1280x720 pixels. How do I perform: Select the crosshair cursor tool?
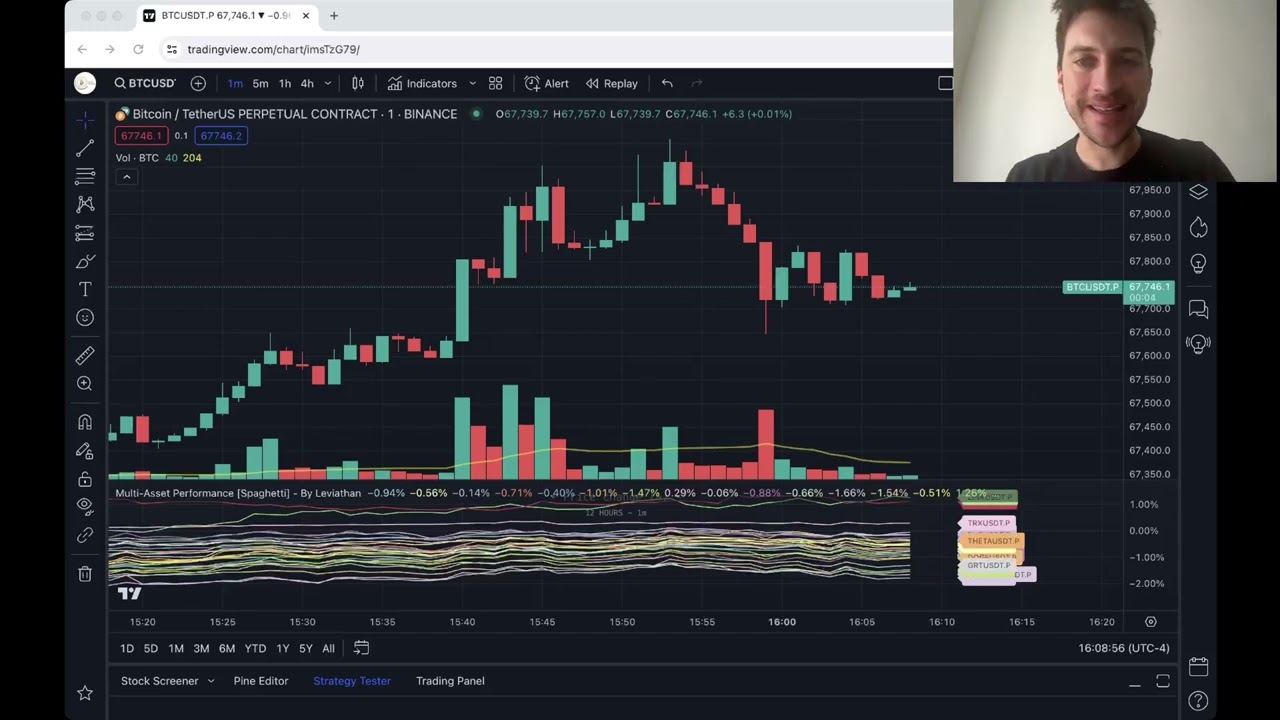(85, 120)
